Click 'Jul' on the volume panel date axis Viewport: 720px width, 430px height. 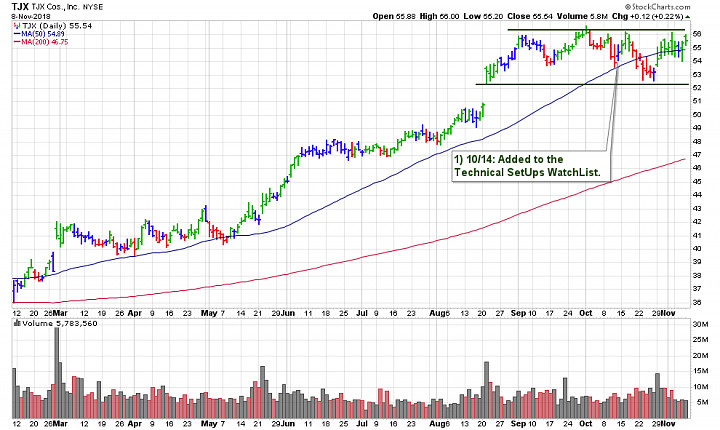362,424
